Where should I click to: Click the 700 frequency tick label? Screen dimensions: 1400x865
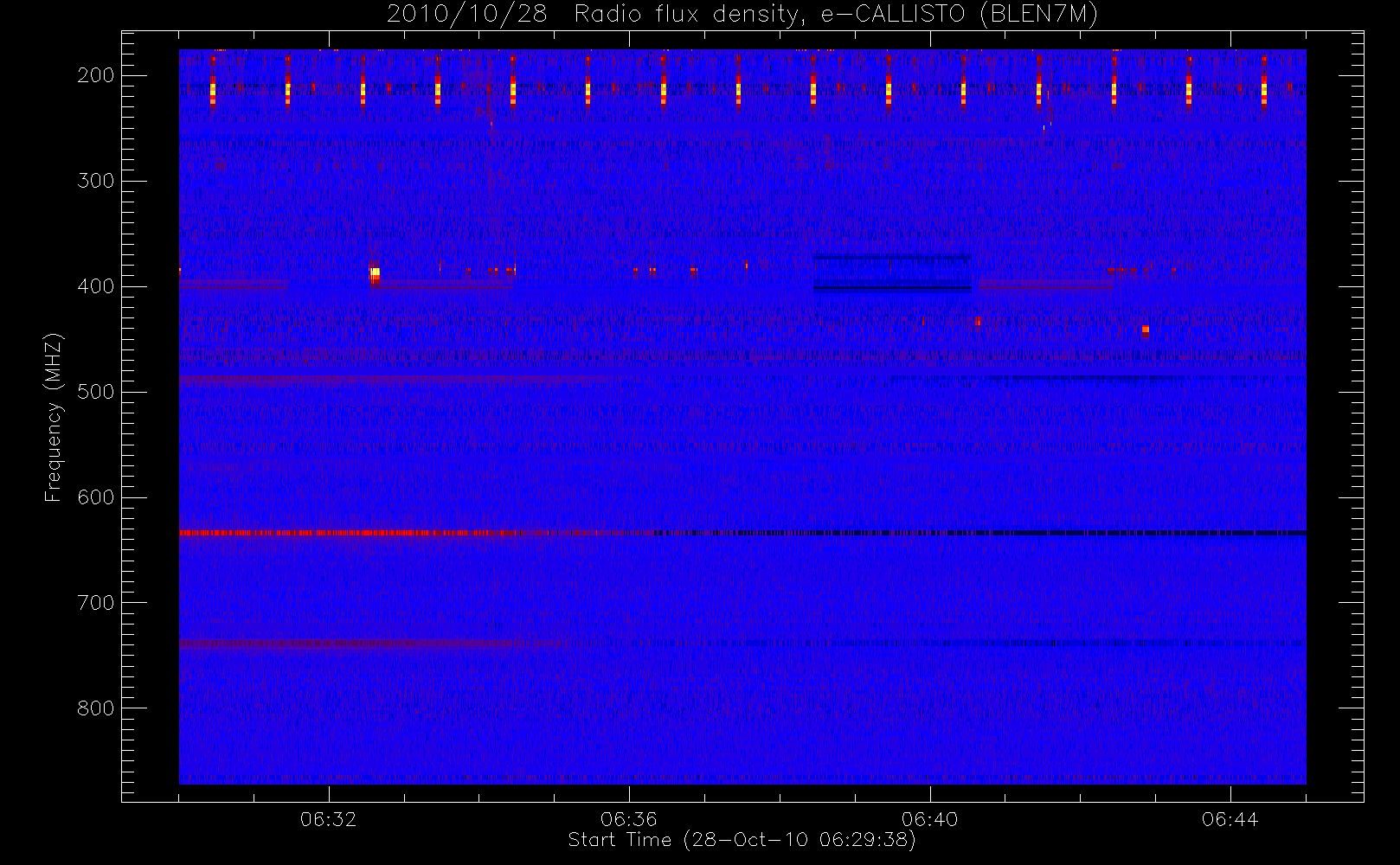[x=96, y=603]
